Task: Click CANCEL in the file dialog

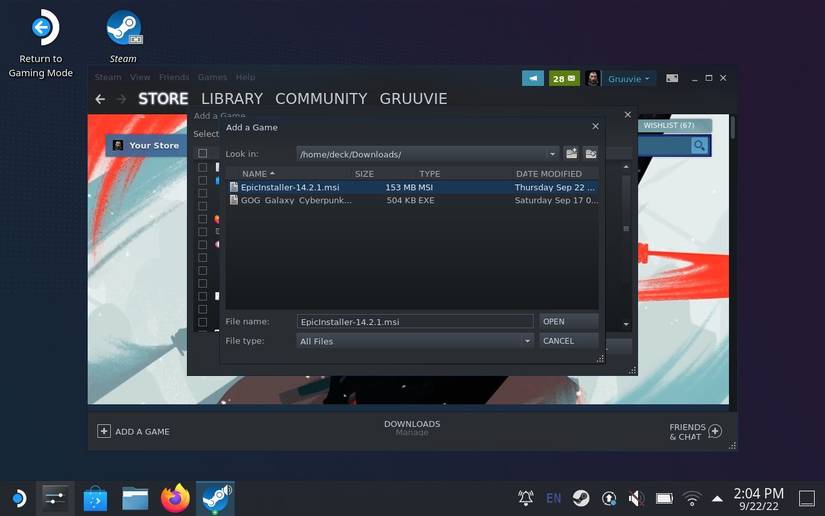Action: point(569,341)
